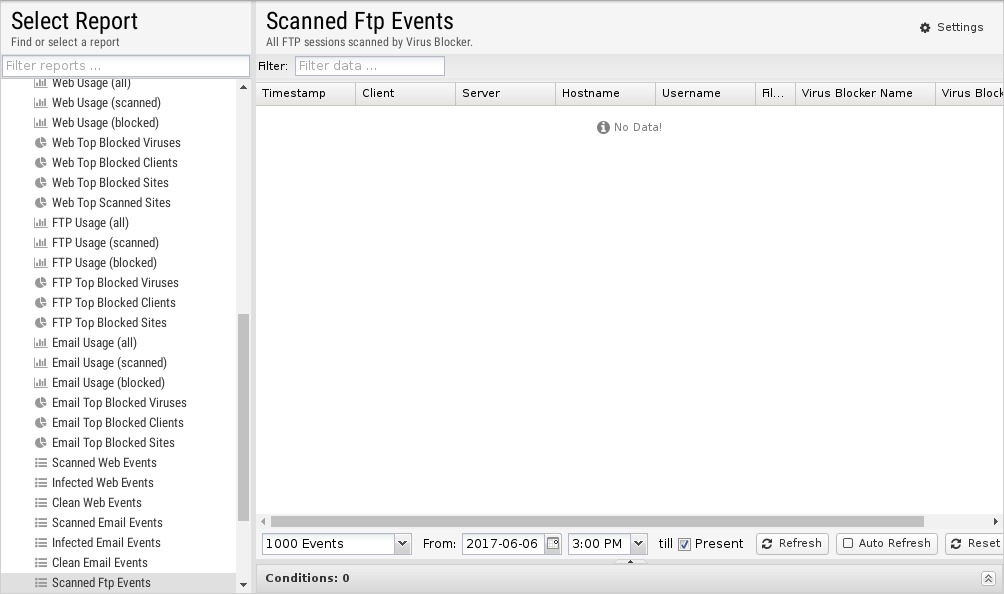The image size is (1004, 594).
Task: Click the list icon beside Infected Email Events
Action: pyautogui.click(x=40, y=543)
